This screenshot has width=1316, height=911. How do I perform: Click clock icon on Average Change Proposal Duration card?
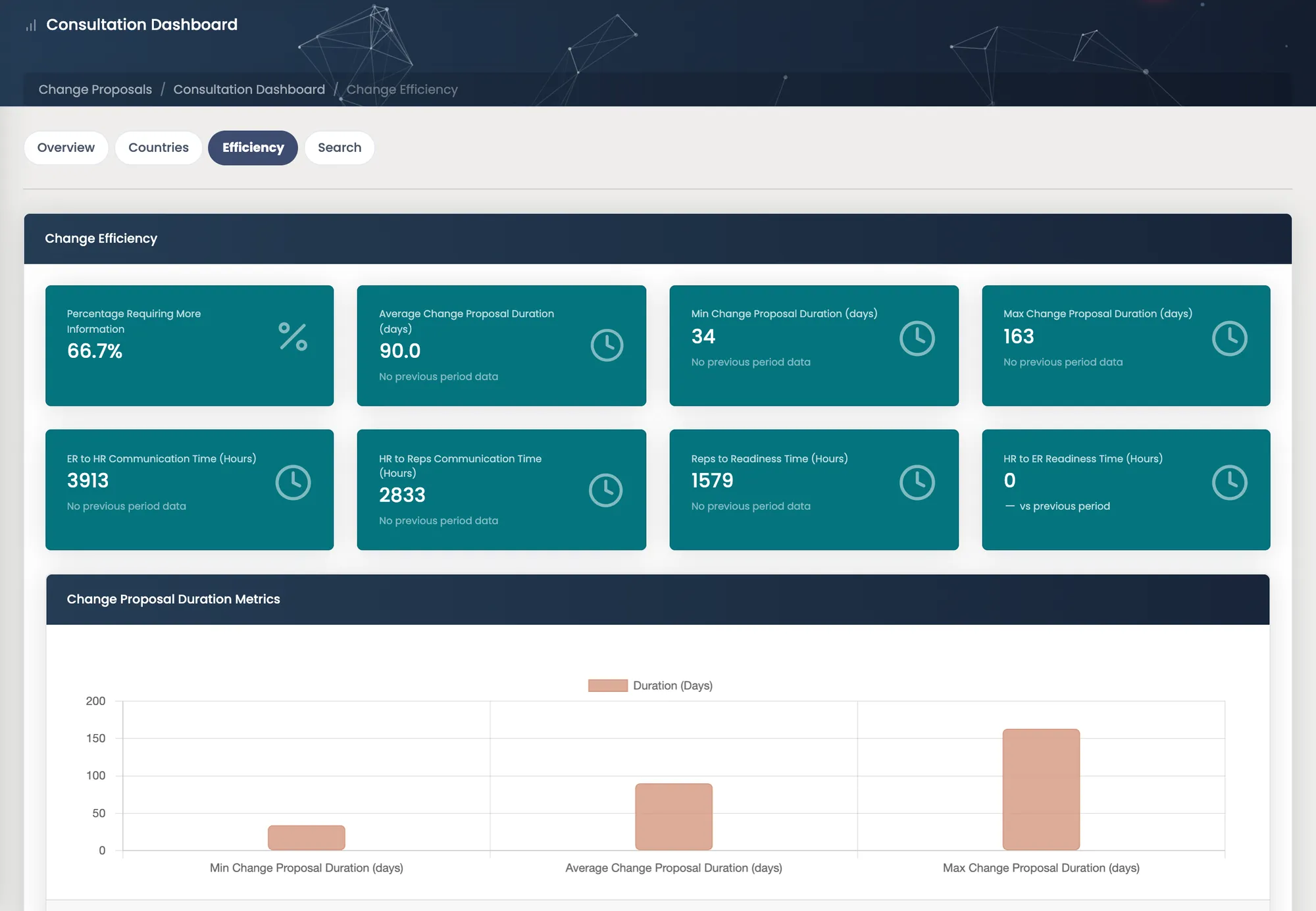(x=607, y=345)
